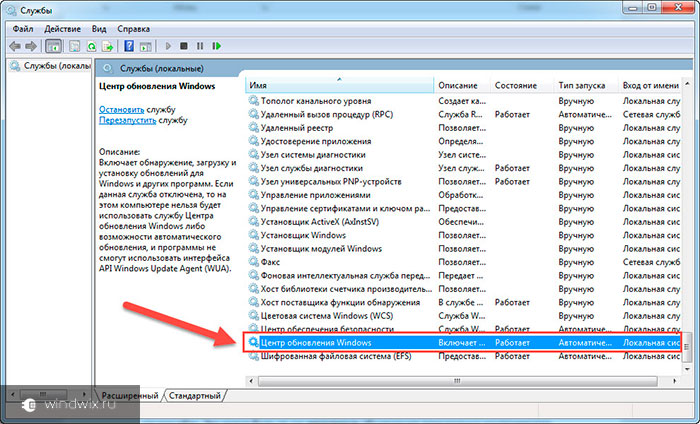Click gear icon of Факс service
700x424 pixels.
point(254,262)
